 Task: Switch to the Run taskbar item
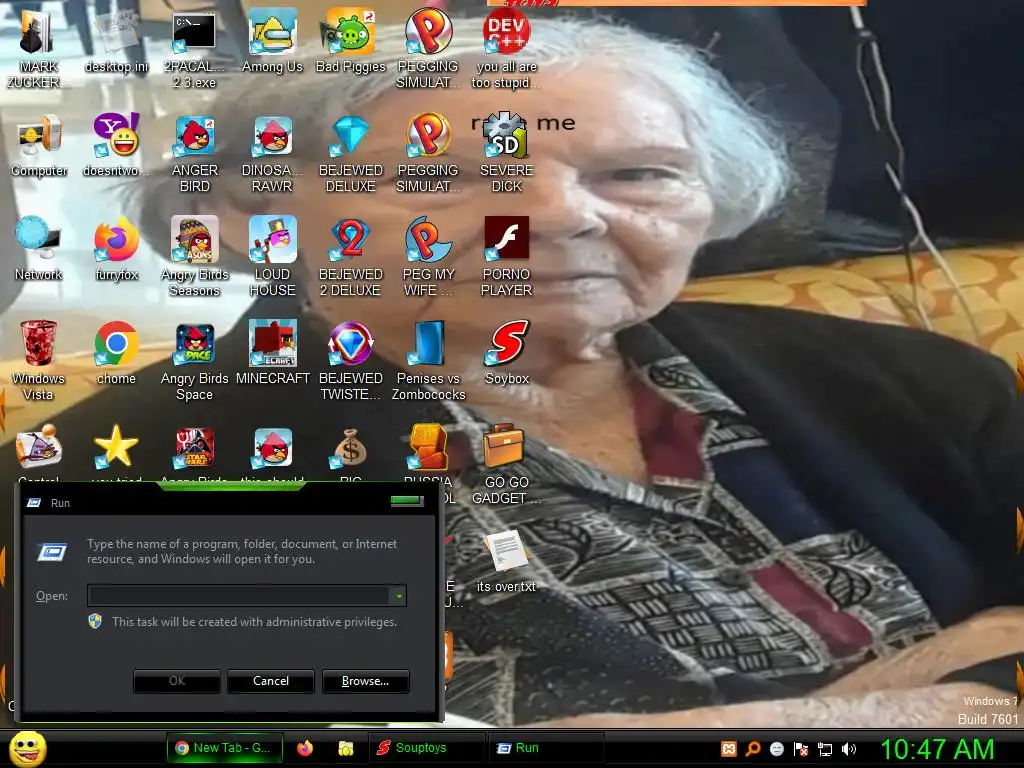pos(547,748)
